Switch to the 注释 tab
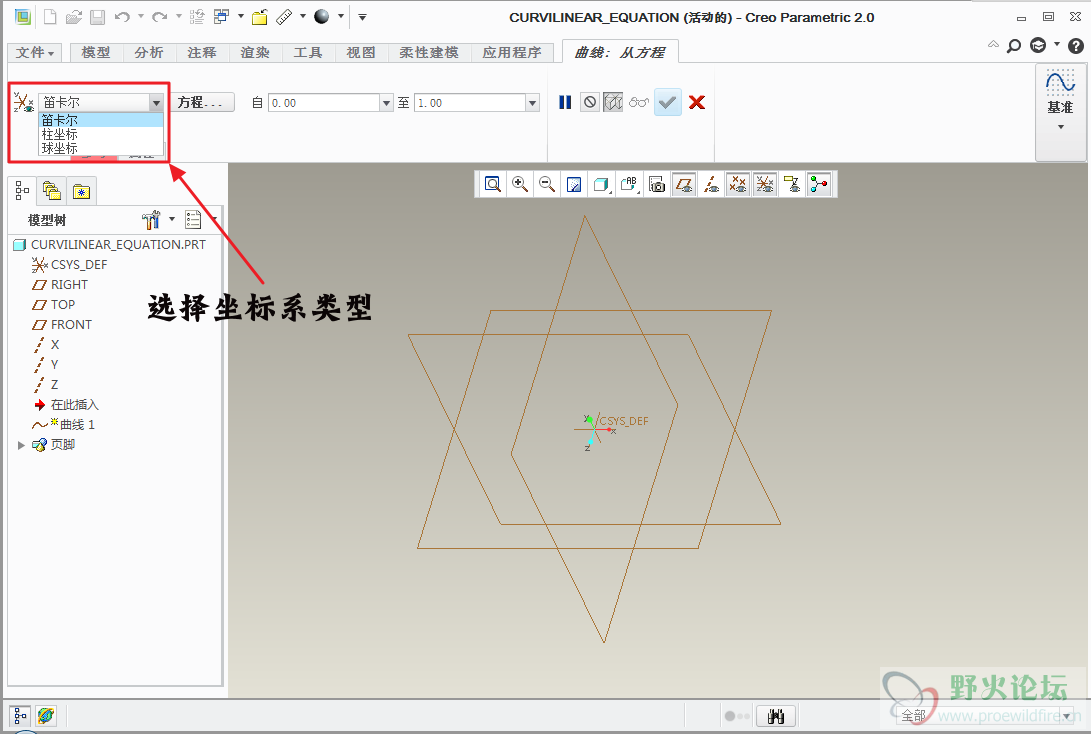 pyautogui.click(x=202, y=52)
